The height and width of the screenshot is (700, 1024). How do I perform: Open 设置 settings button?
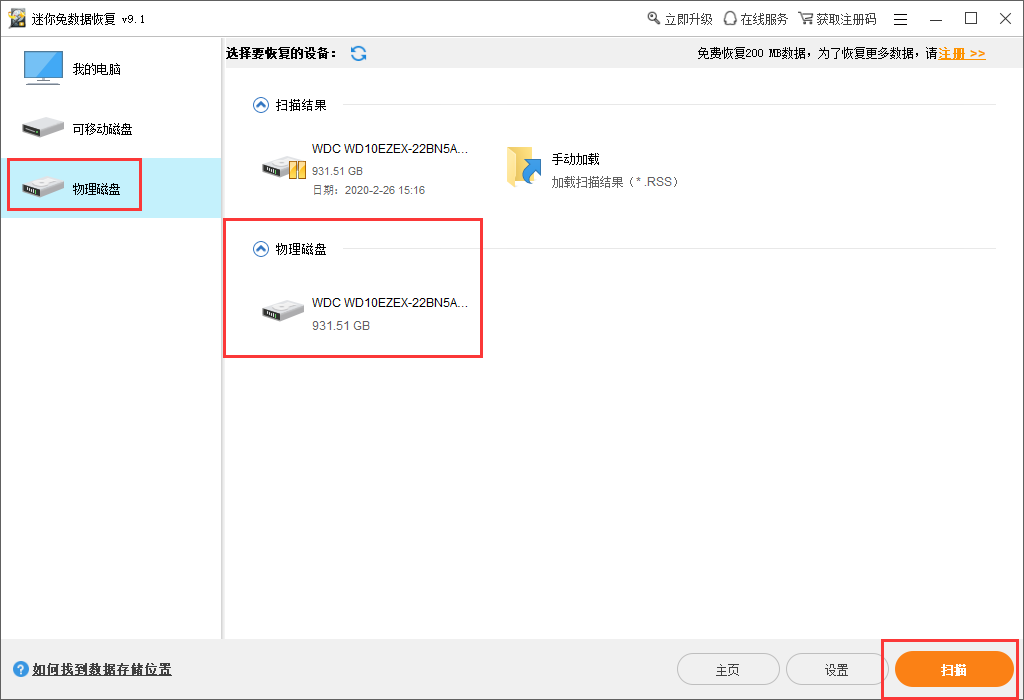coord(837,669)
